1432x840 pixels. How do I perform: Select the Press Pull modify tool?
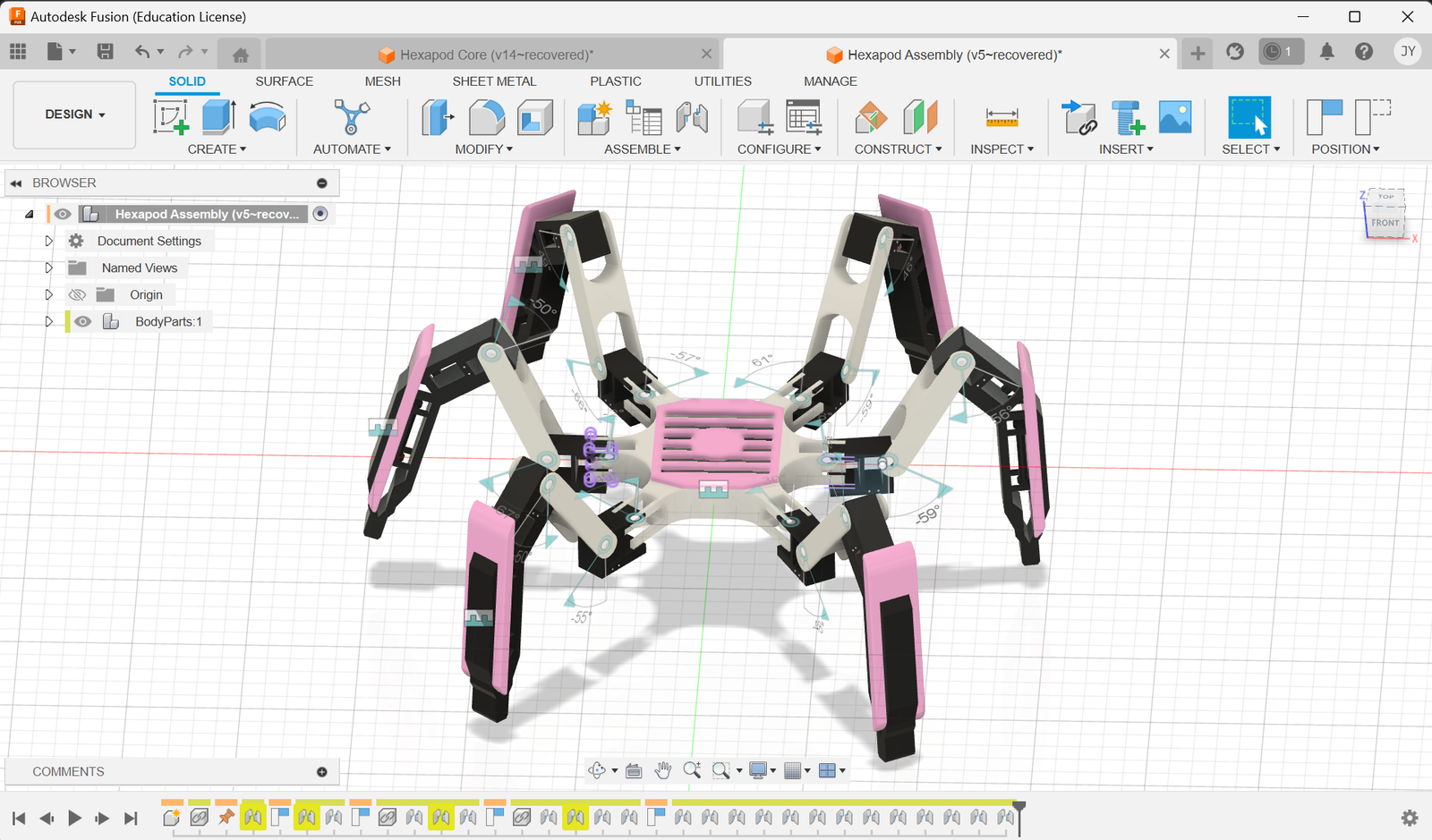437,116
